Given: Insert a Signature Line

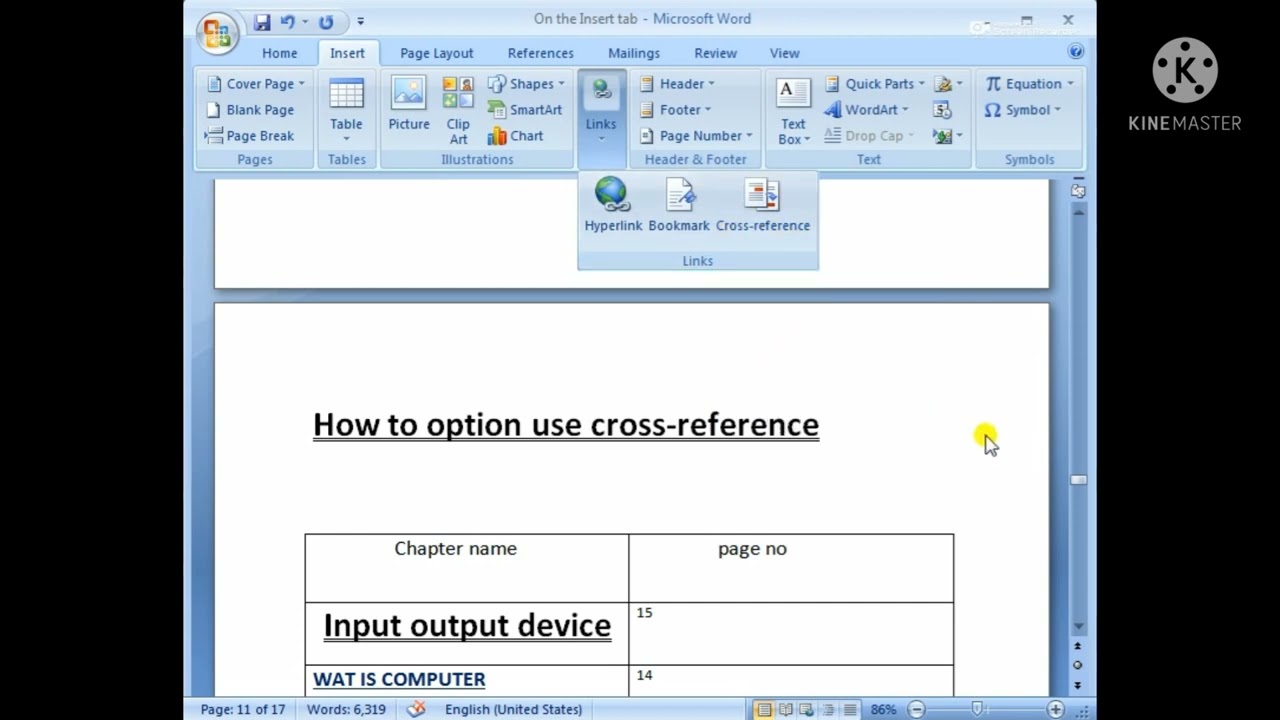Looking at the screenshot, I should pyautogui.click(x=948, y=84).
